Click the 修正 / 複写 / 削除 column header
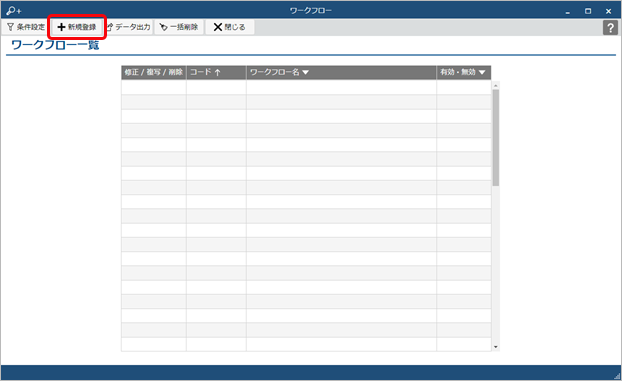The height and width of the screenshot is (381, 622). (x=154, y=72)
